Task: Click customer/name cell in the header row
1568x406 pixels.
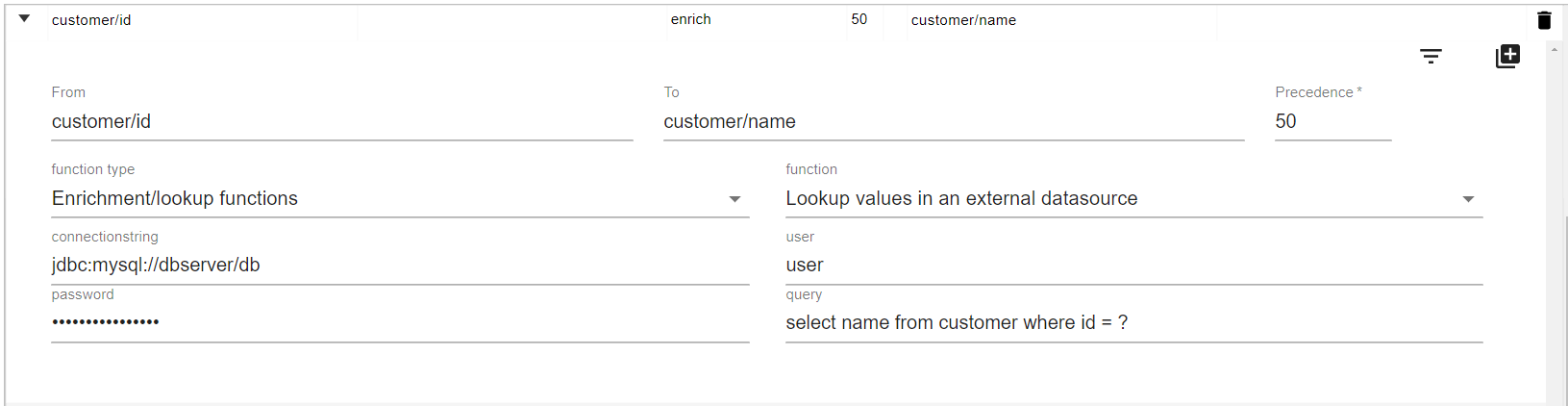Action: point(963,20)
